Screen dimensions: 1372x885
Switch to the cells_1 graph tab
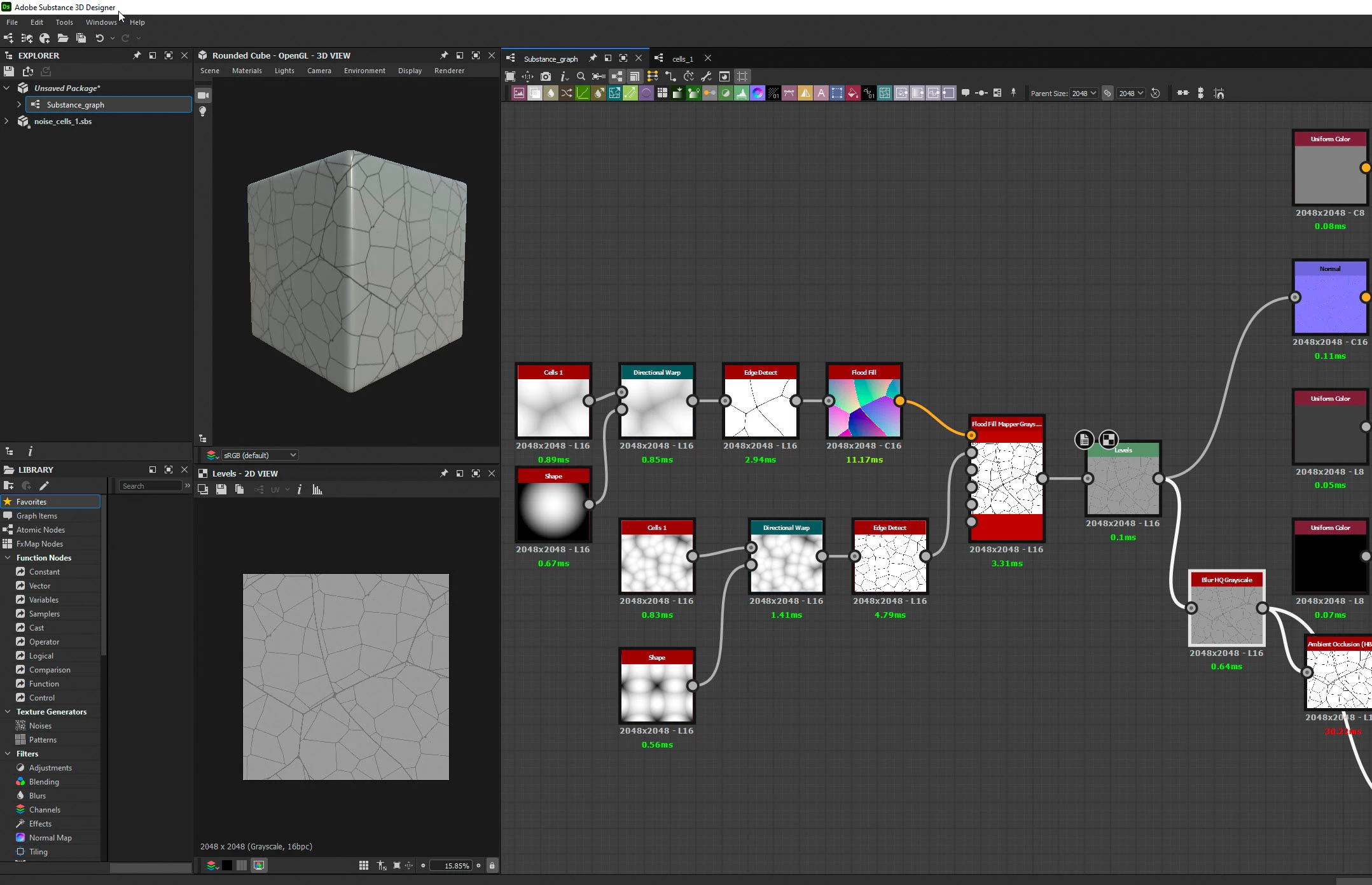click(x=683, y=59)
